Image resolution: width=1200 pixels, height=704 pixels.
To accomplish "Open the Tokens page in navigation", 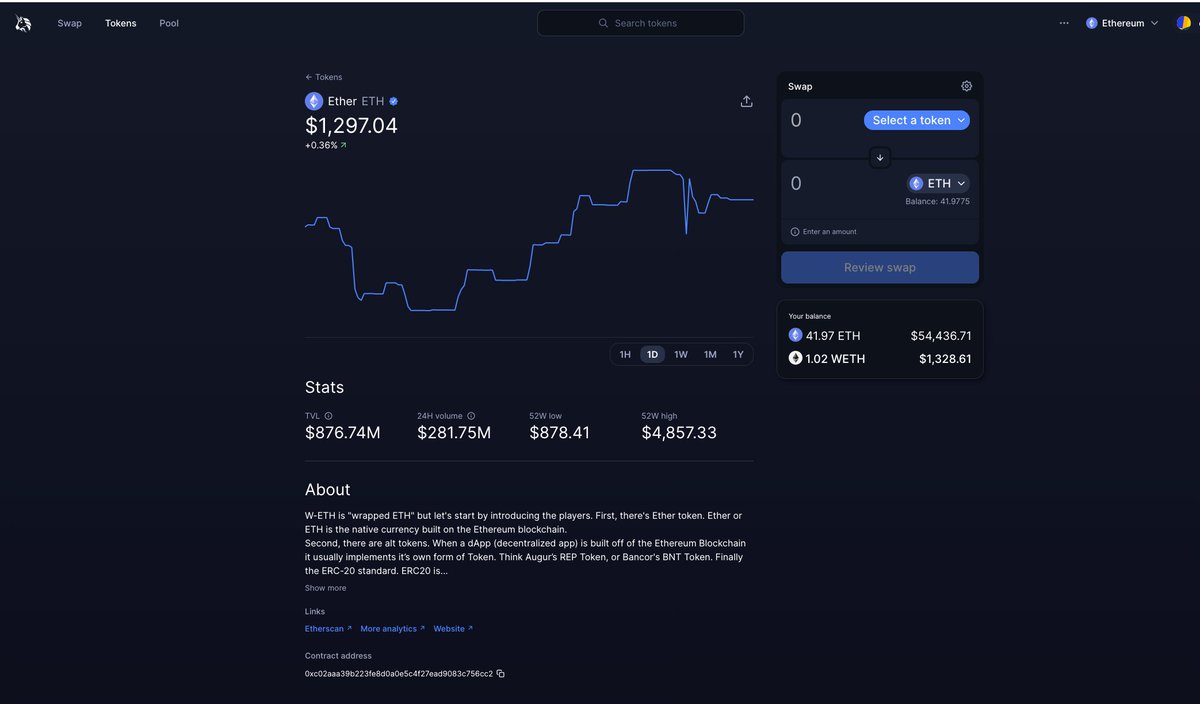I will coord(121,23).
